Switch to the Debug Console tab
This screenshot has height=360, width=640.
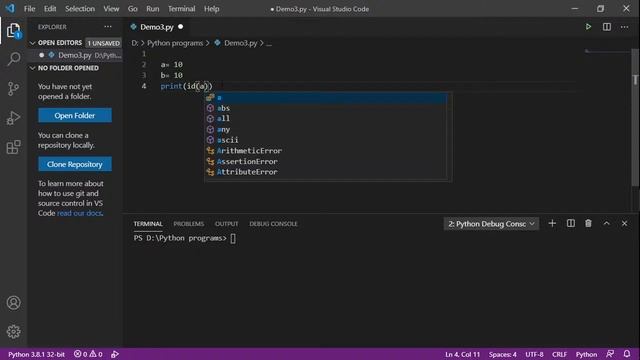pos(273,224)
